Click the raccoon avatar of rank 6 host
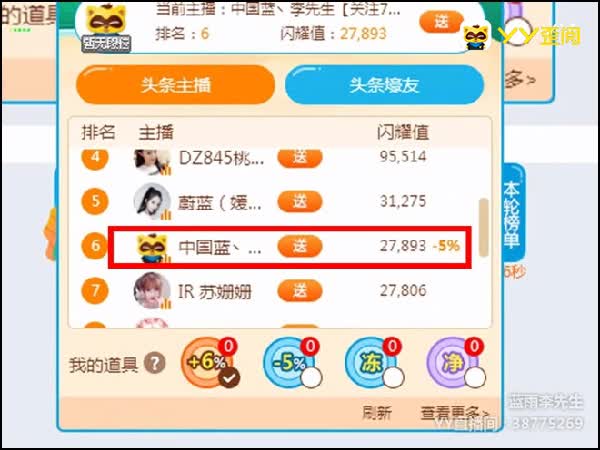 click(x=152, y=247)
